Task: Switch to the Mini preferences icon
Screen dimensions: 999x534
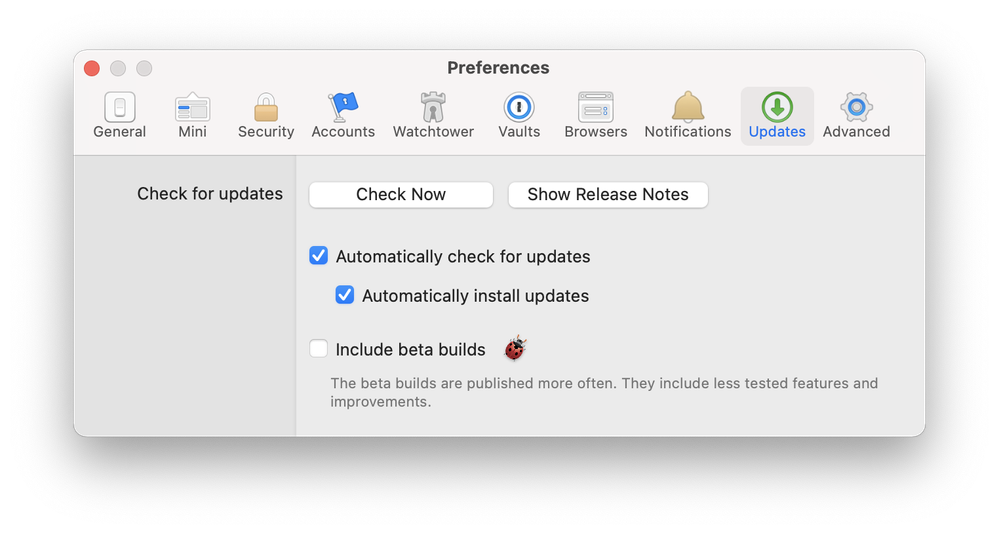Action: coord(192,116)
